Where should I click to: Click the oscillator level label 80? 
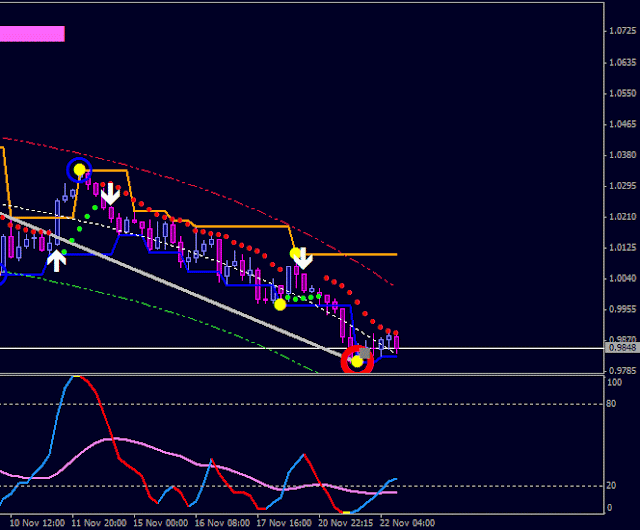click(611, 404)
